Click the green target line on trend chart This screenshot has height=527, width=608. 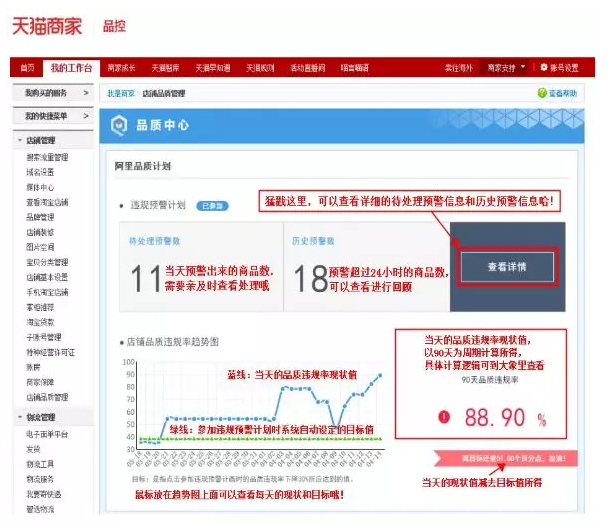click(261, 439)
